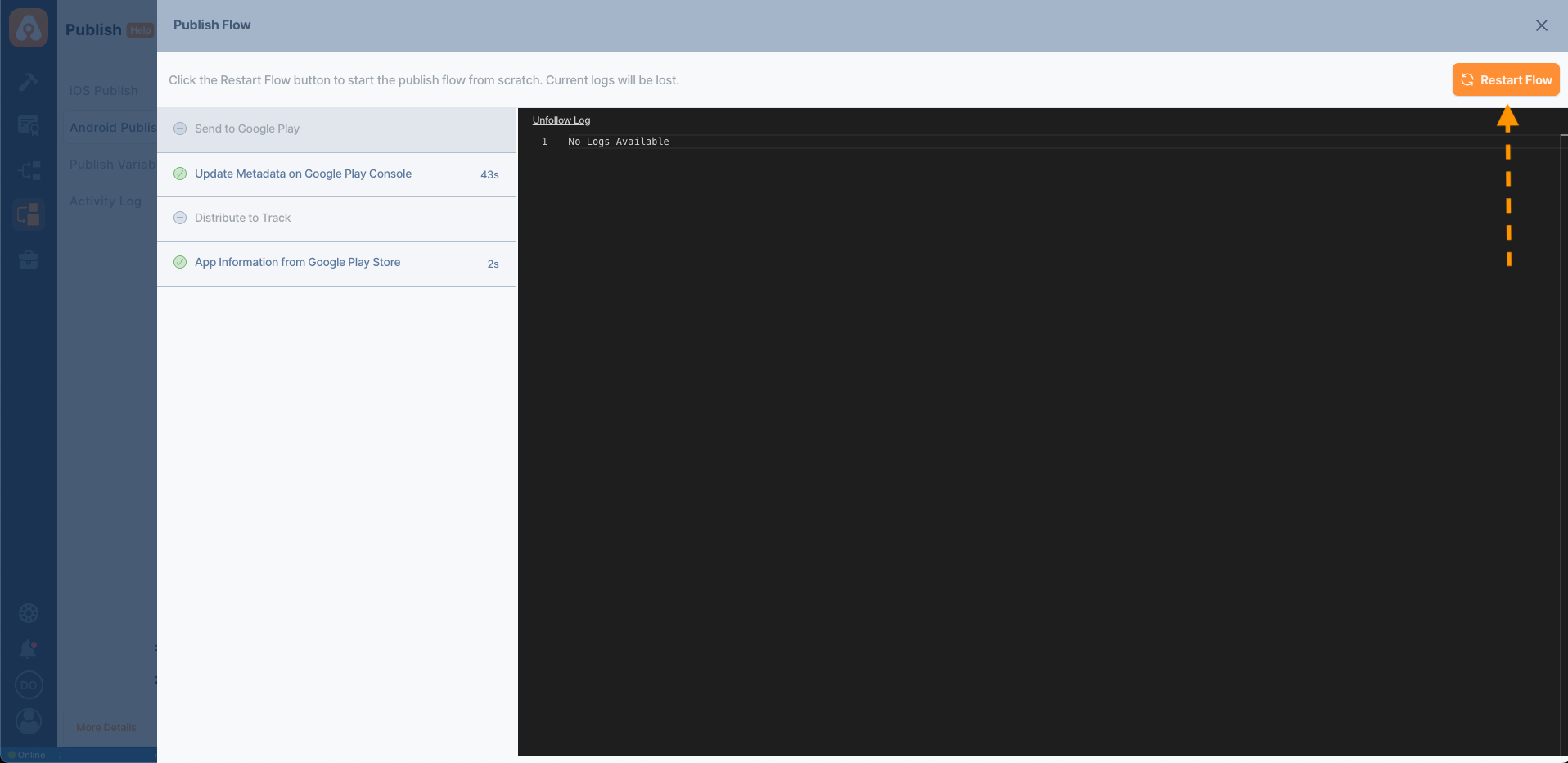The image size is (1568, 763).
Task: Open the help wheel icon in sidebar
Action: point(29,613)
